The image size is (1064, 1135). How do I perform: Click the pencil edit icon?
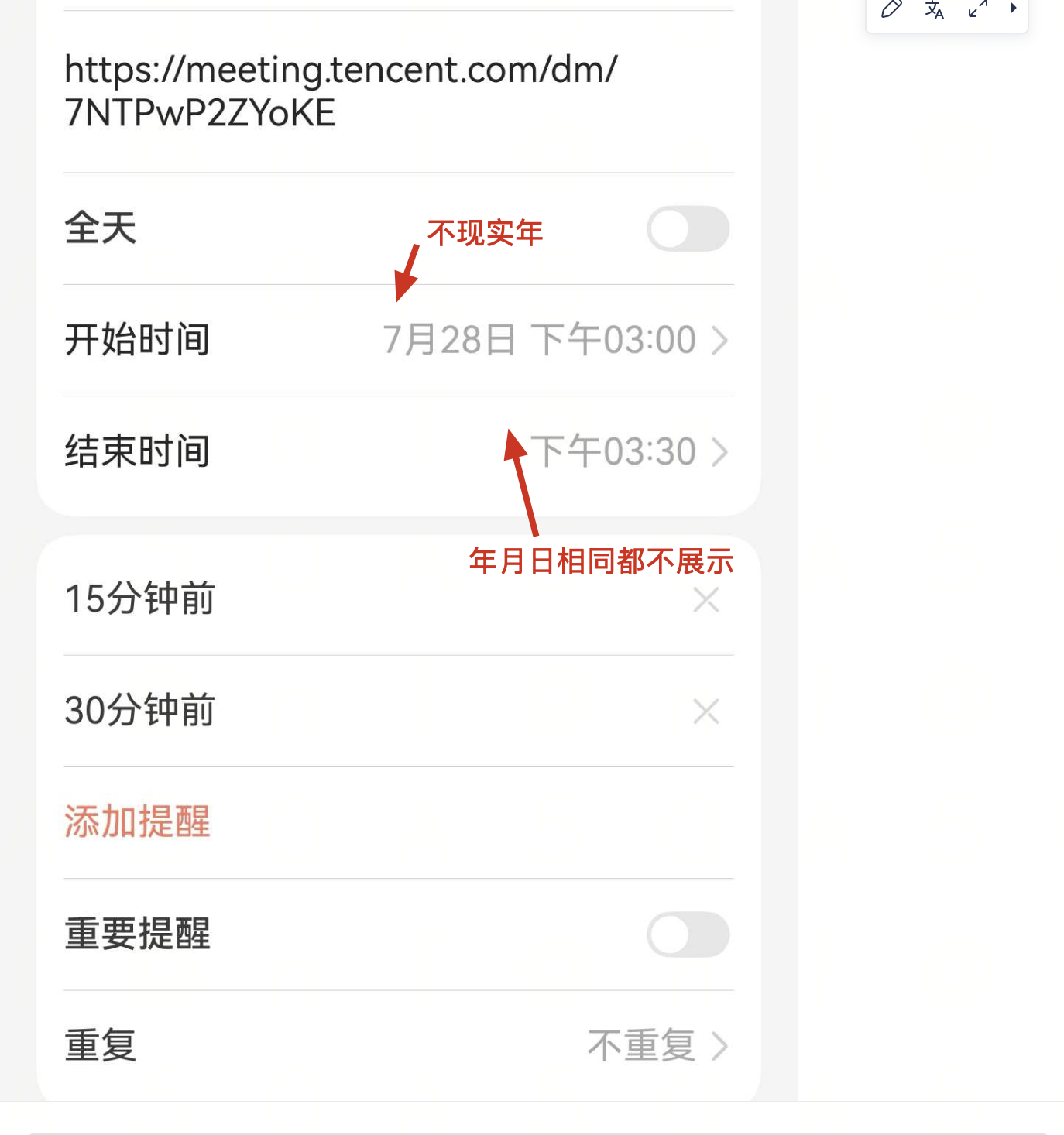[x=891, y=9]
